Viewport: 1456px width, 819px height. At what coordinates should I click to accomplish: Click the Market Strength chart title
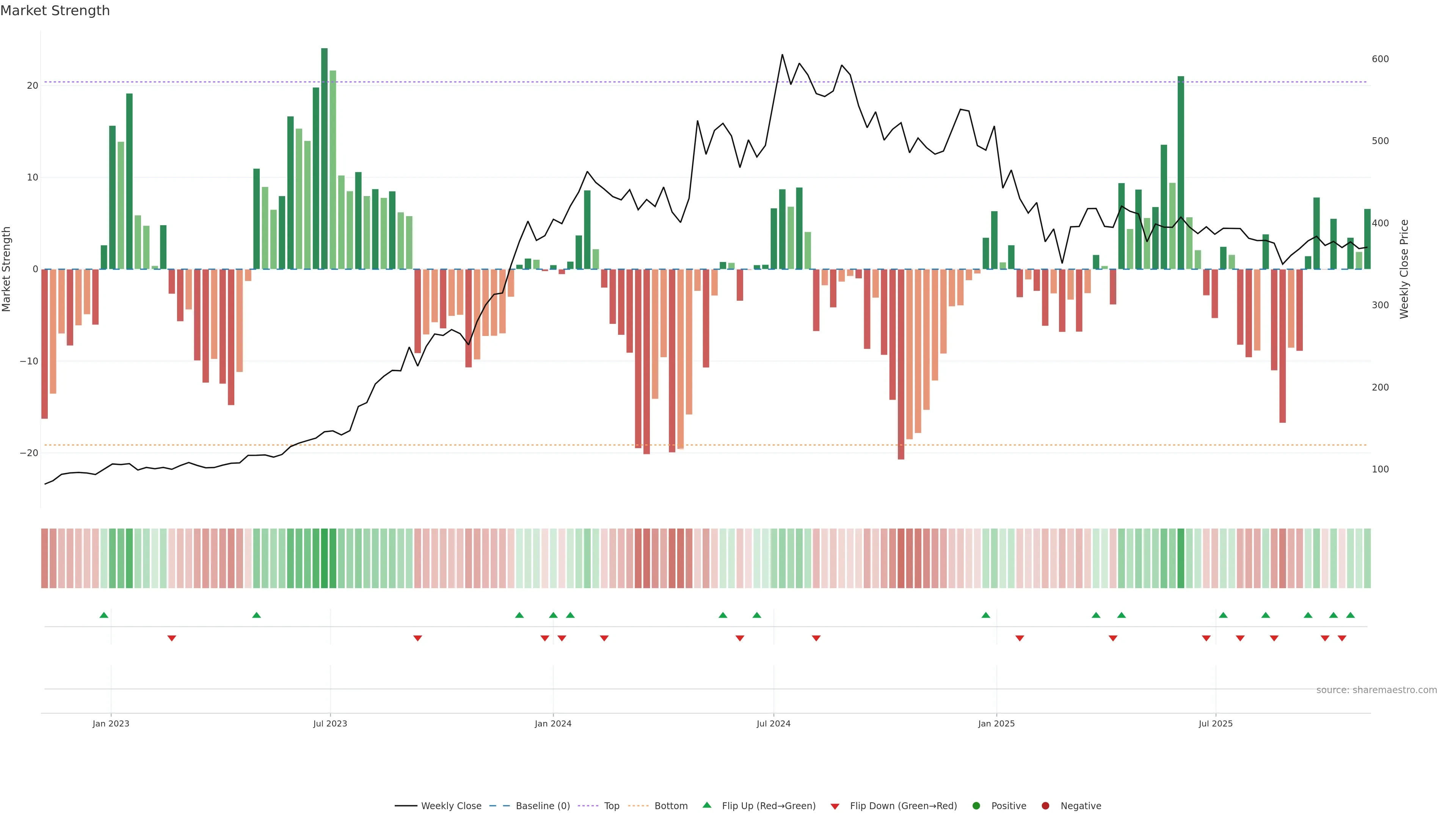click(55, 11)
